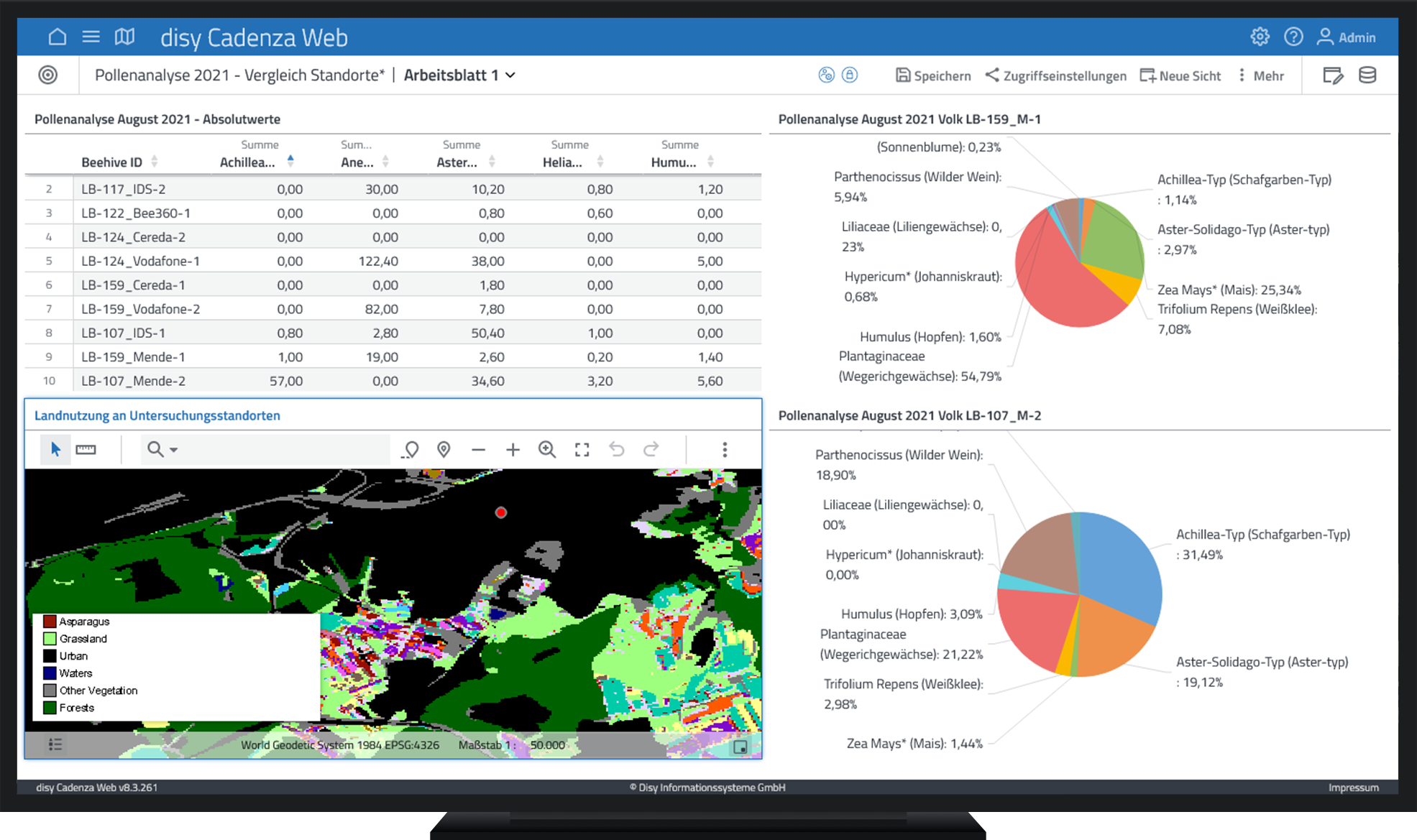Screen dimensions: 1417x840
Task: Toggle the overview map button
Action: [740, 747]
